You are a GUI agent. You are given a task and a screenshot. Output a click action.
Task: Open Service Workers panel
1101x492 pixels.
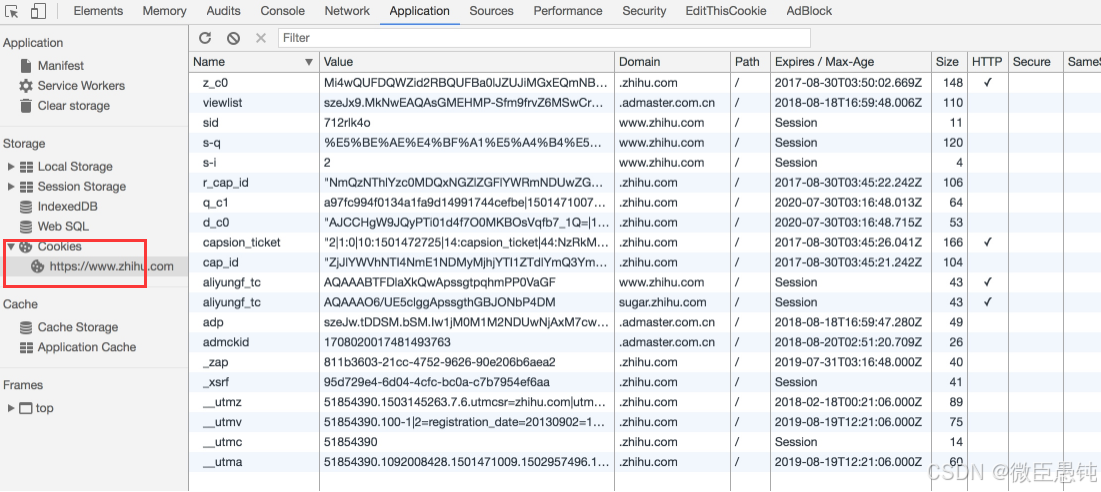click(81, 86)
